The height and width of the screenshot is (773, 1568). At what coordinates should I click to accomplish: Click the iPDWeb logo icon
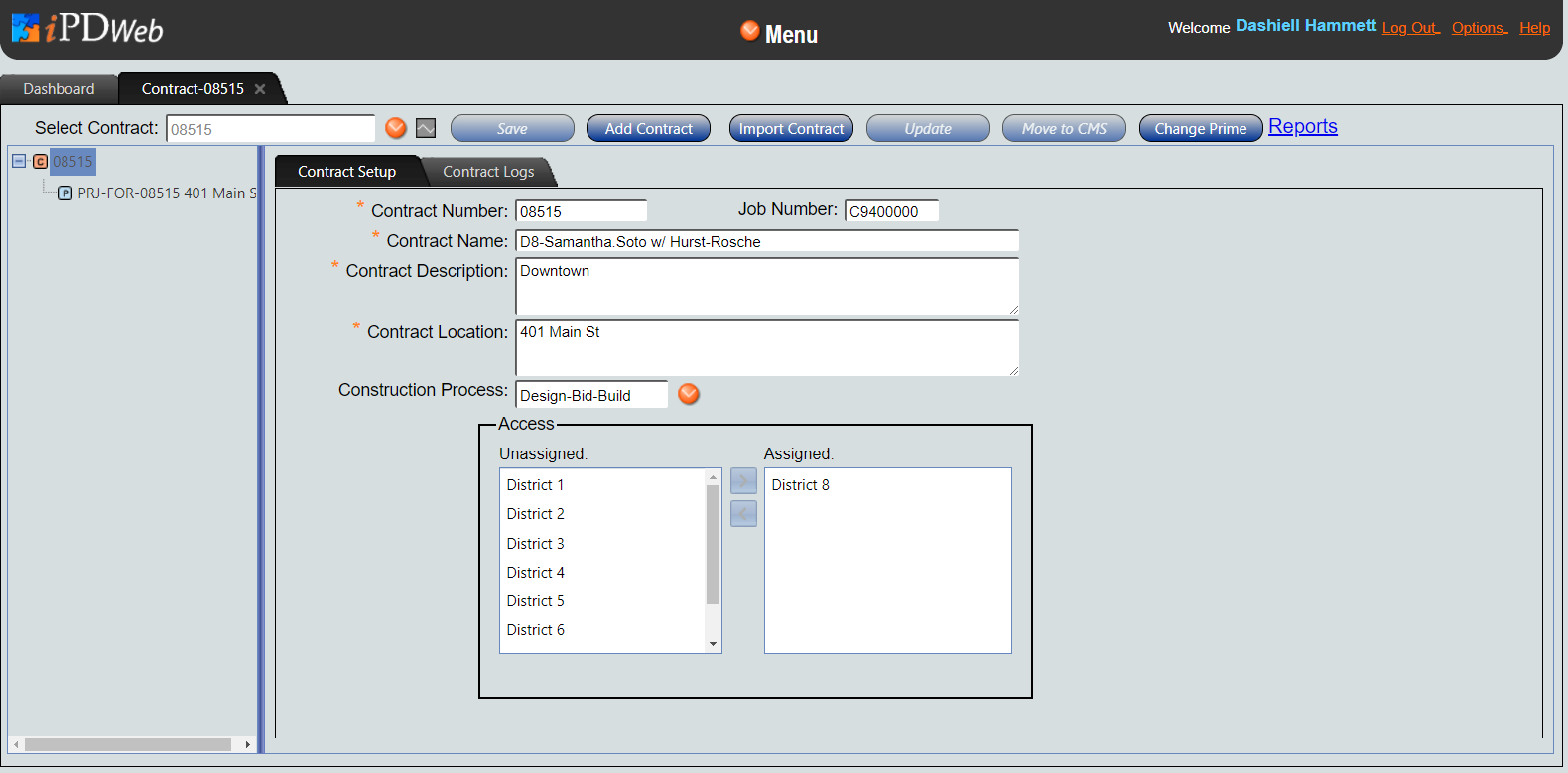click(26, 28)
